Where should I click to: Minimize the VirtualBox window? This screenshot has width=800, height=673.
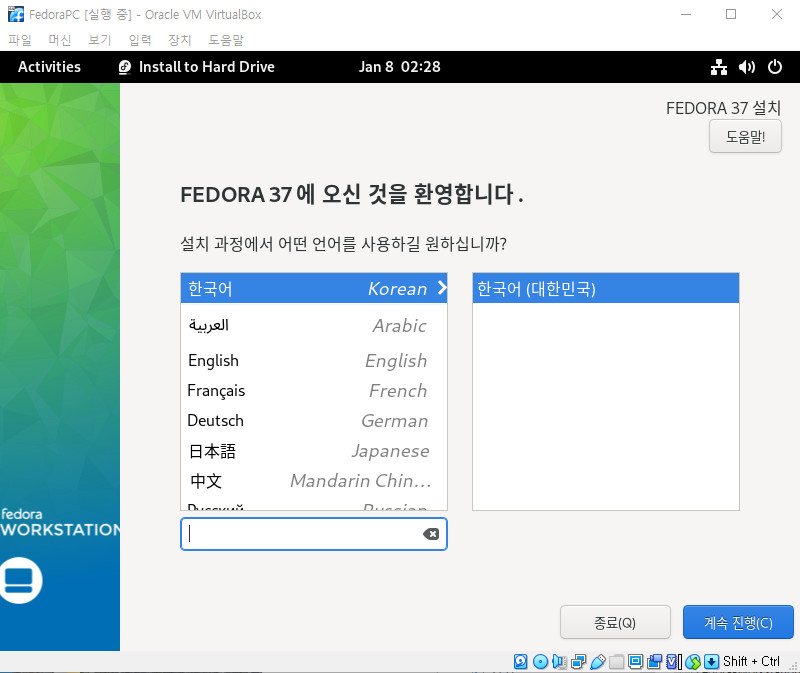686,14
